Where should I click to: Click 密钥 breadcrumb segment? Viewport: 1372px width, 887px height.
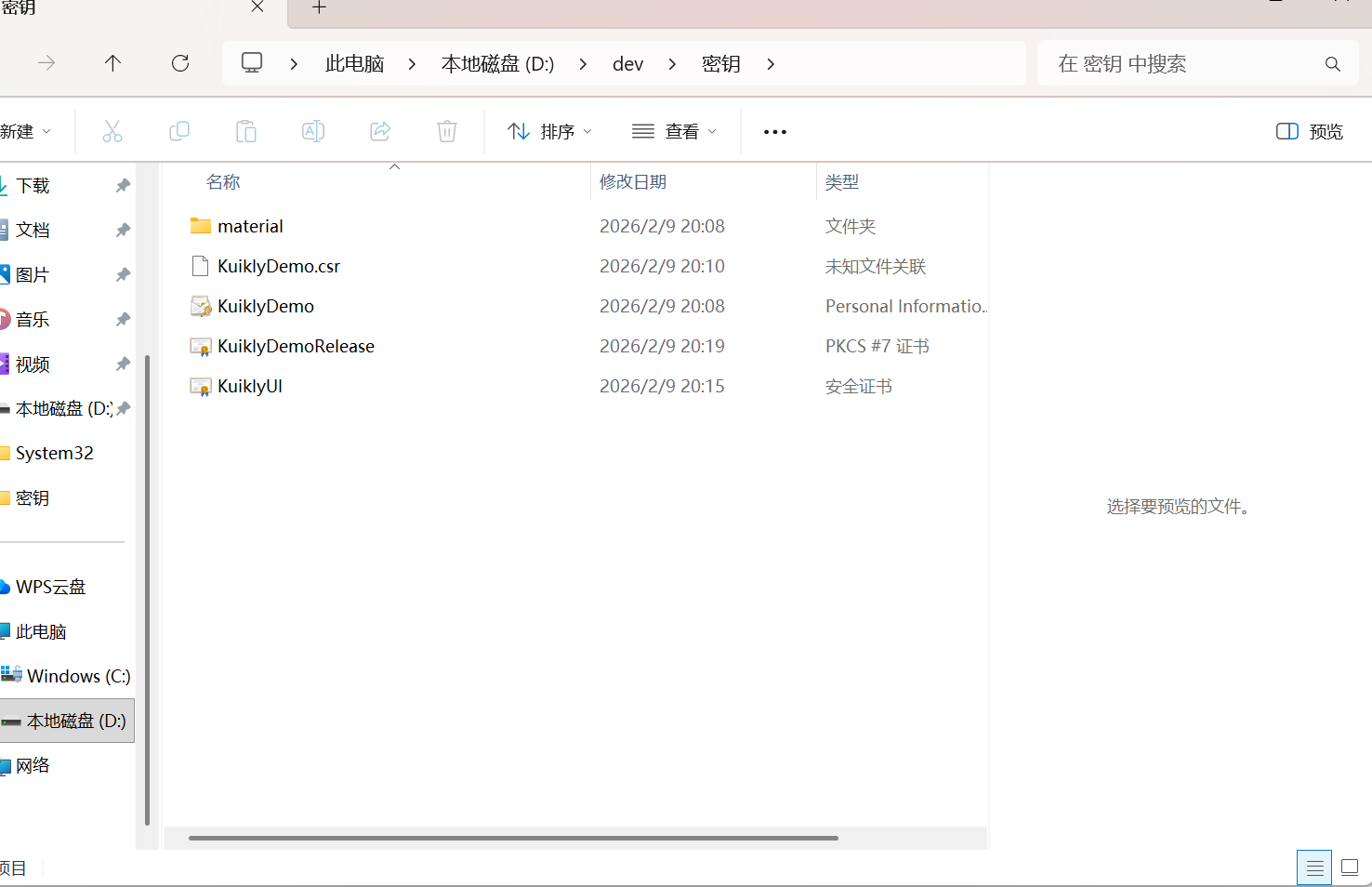tap(721, 64)
